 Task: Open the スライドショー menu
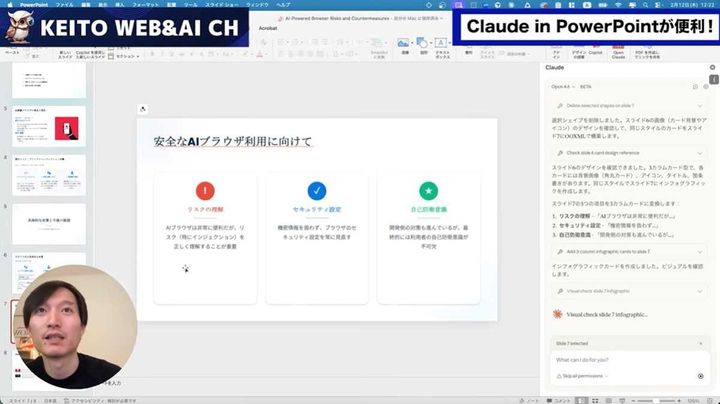click(x=222, y=5)
